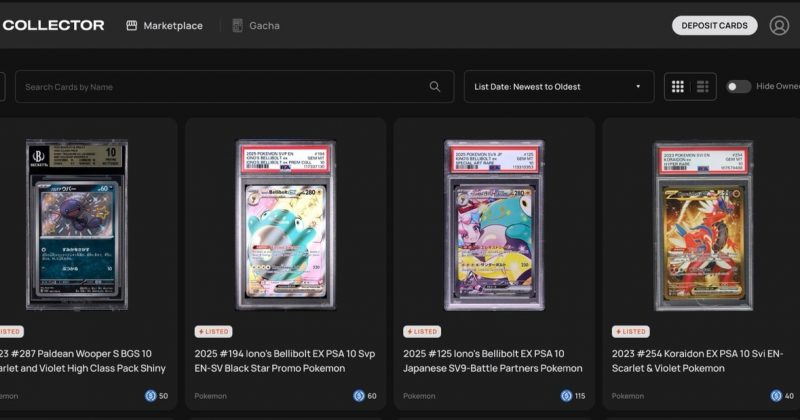This screenshot has height=420, width=800.
Task: Open 2025 #125 Iono's Bellibolt Japanese title
Action: pyautogui.click(x=492, y=361)
